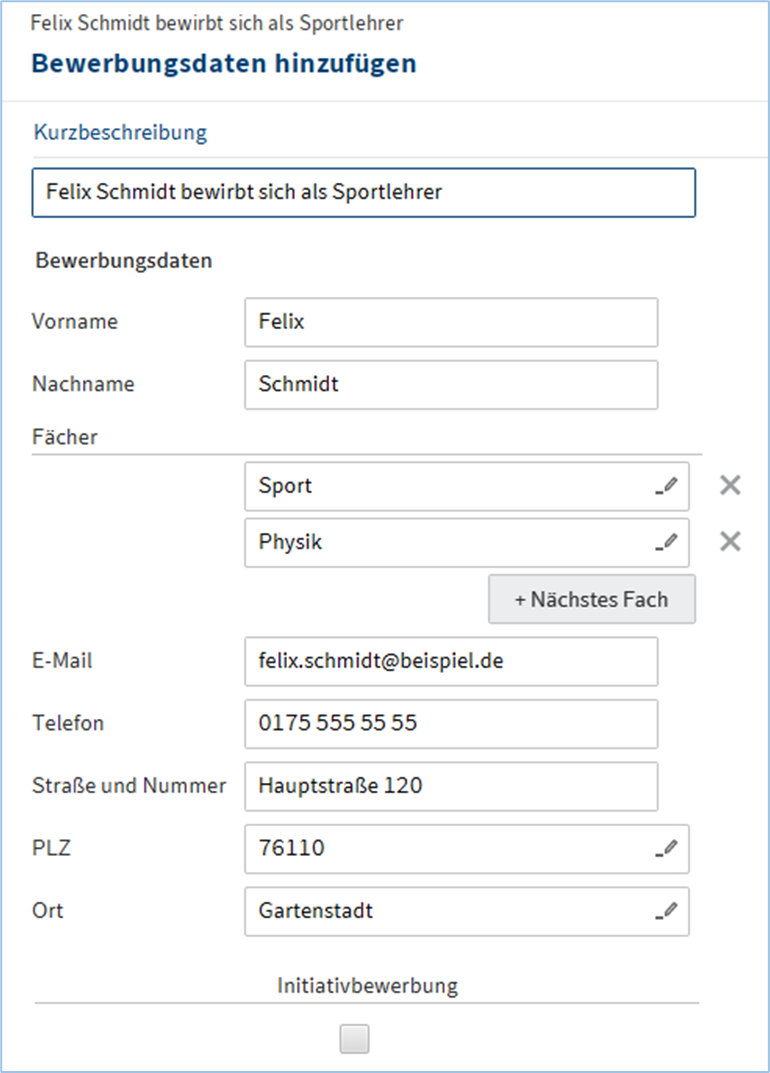Click the pencil icon in Physik field
The image size is (770, 1073).
click(668, 542)
